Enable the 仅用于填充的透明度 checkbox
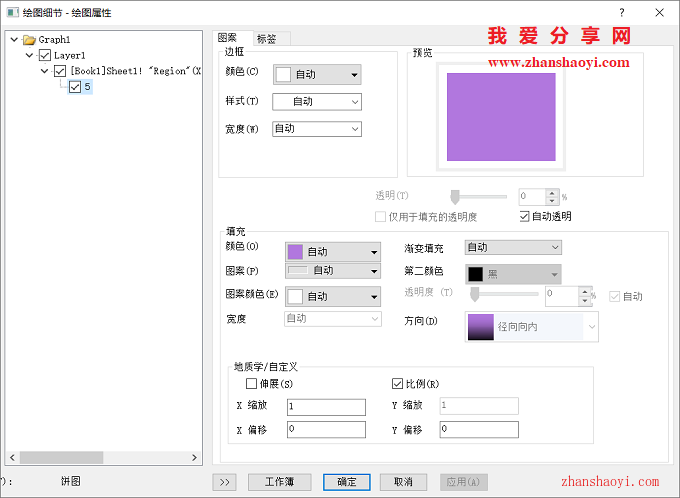This screenshot has width=680, height=498. 380,216
